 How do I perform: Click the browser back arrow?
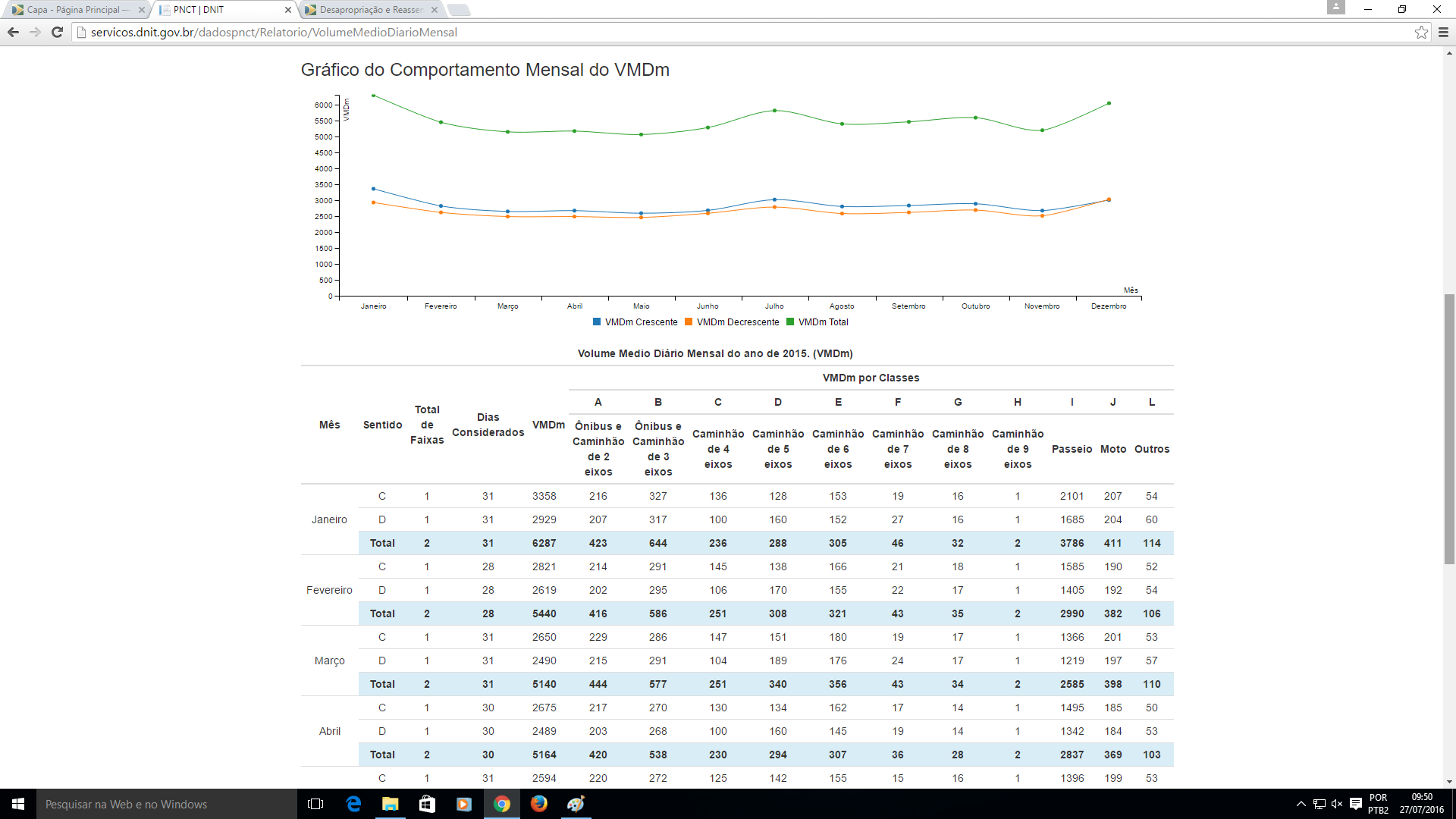click(x=13, y=32)
